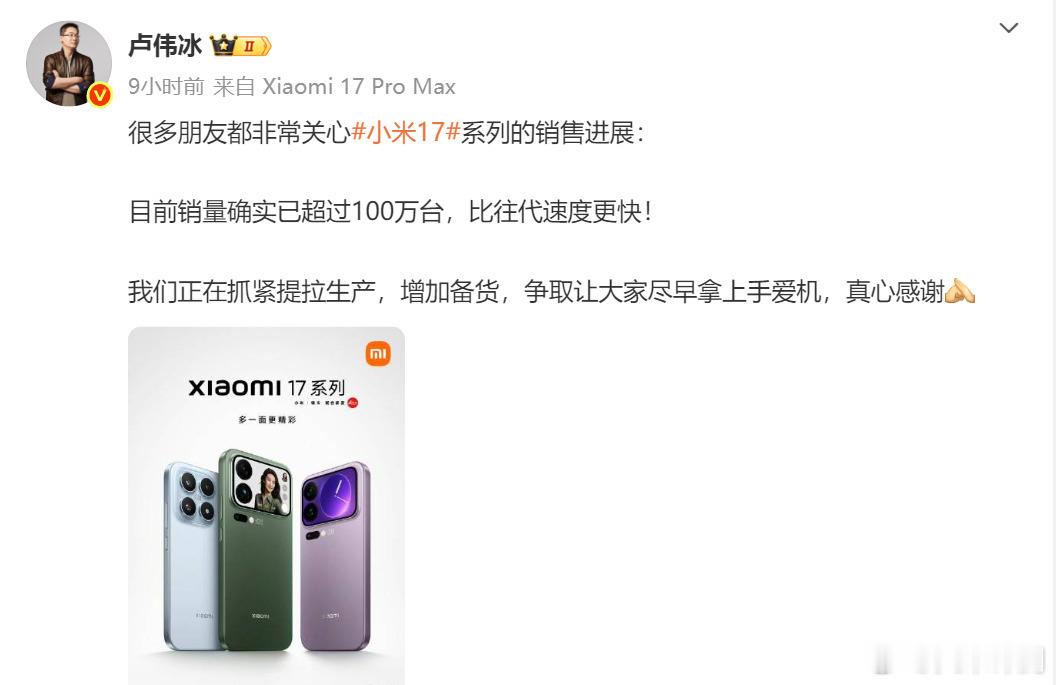Open 卢伟冰's profile avatar photo
Screen dimensions: 1056x685
click(69, 63)
